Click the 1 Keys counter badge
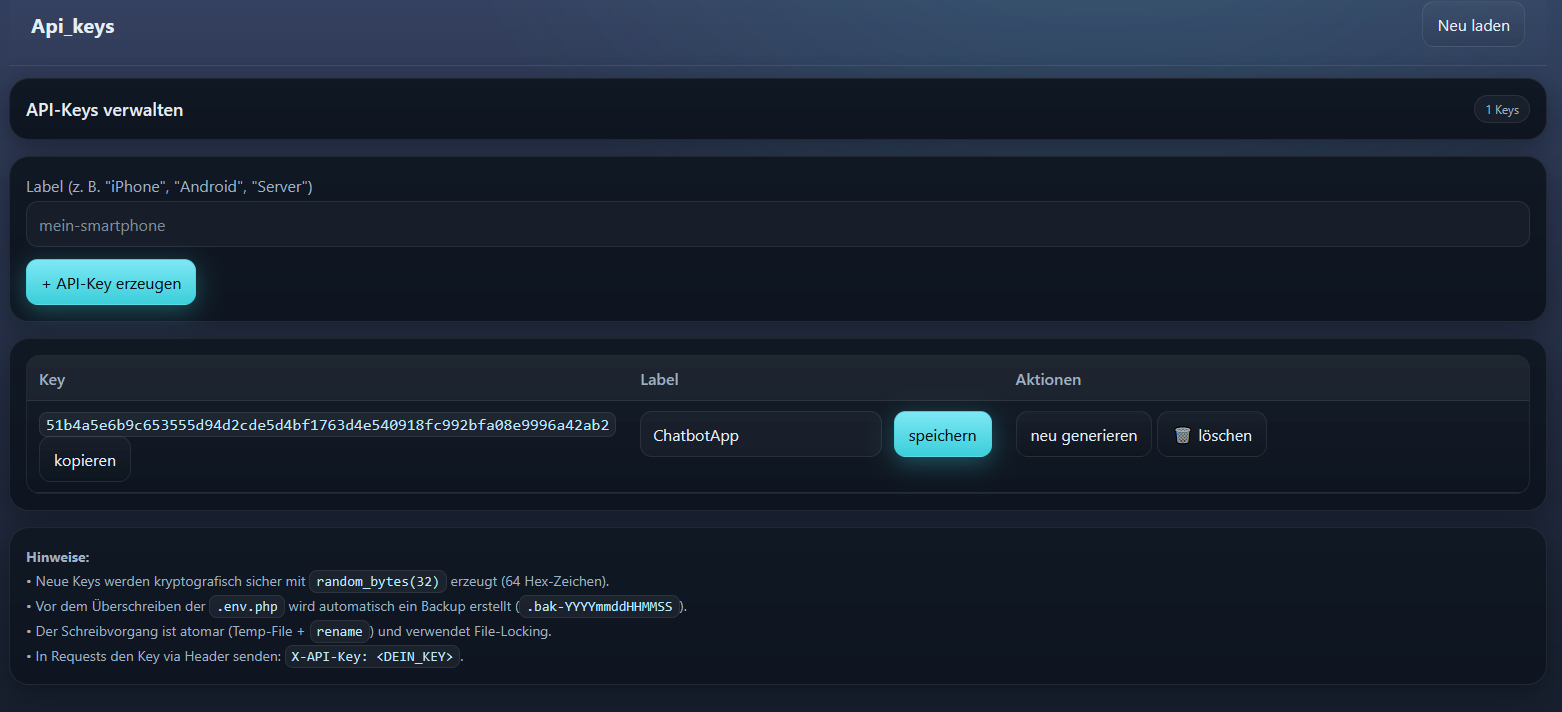 point(1501,110)
